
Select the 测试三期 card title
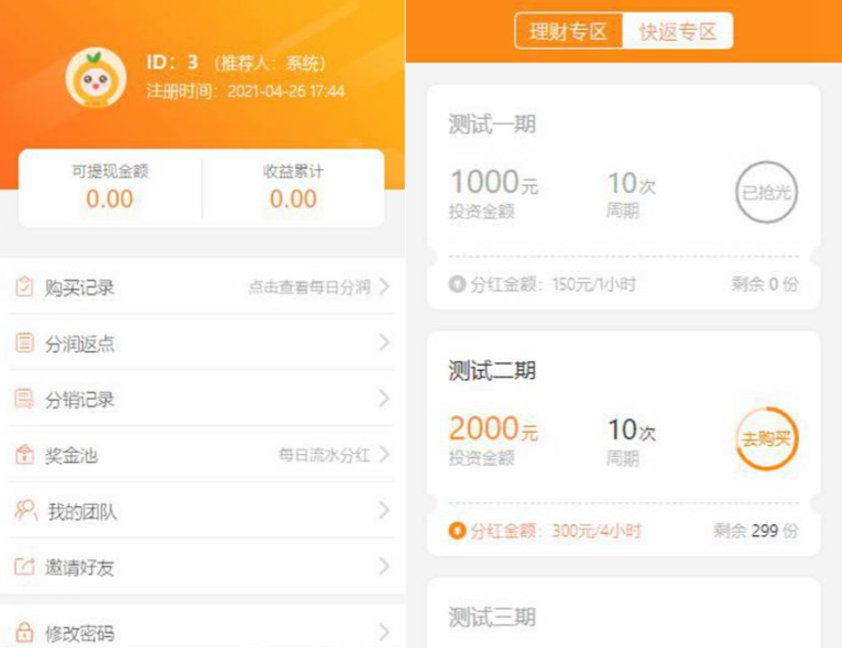coord(492,617)
